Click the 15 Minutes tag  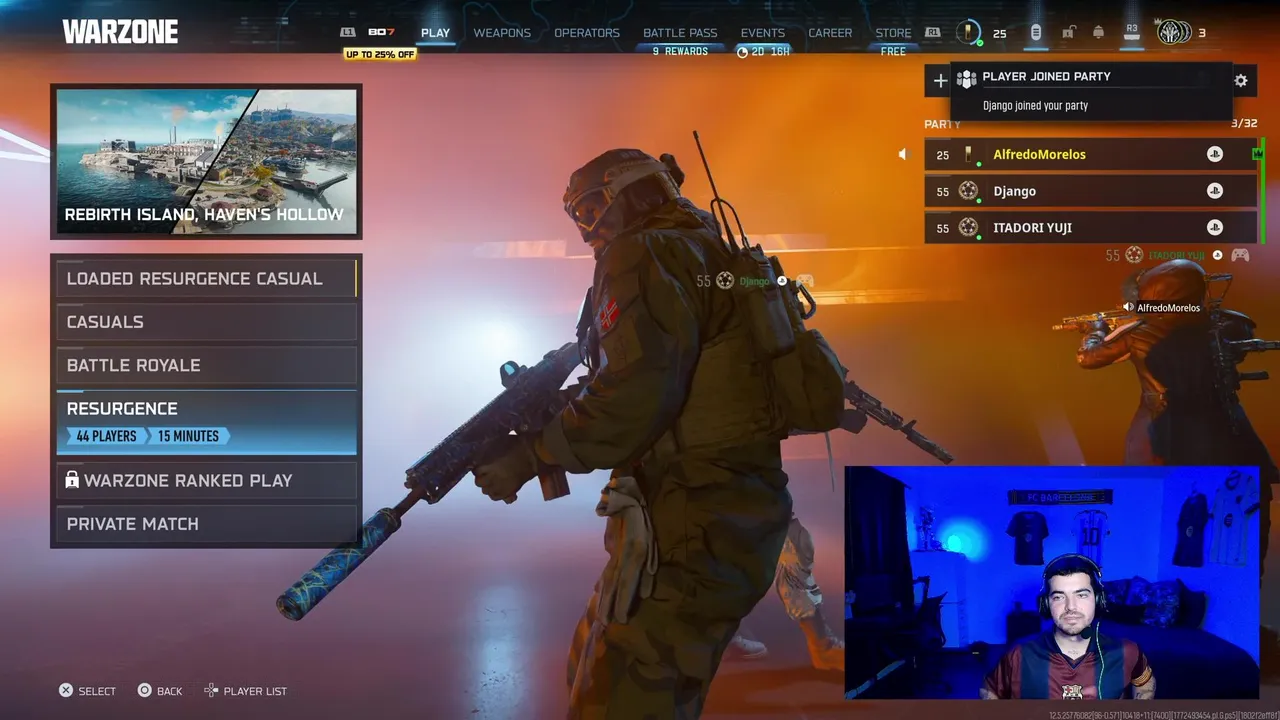tap(188, 436)
